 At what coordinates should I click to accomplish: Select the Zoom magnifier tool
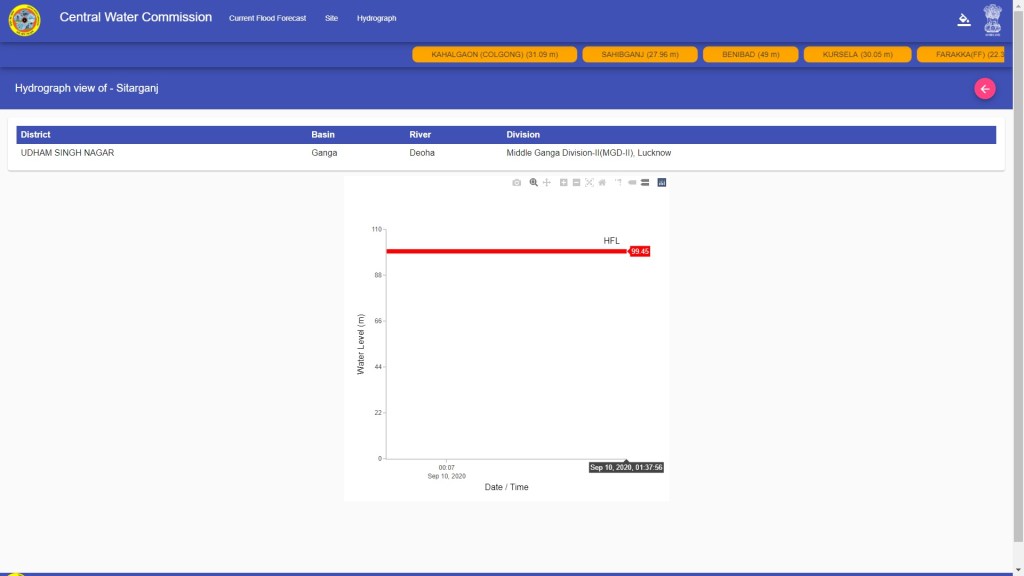point(534,183)
